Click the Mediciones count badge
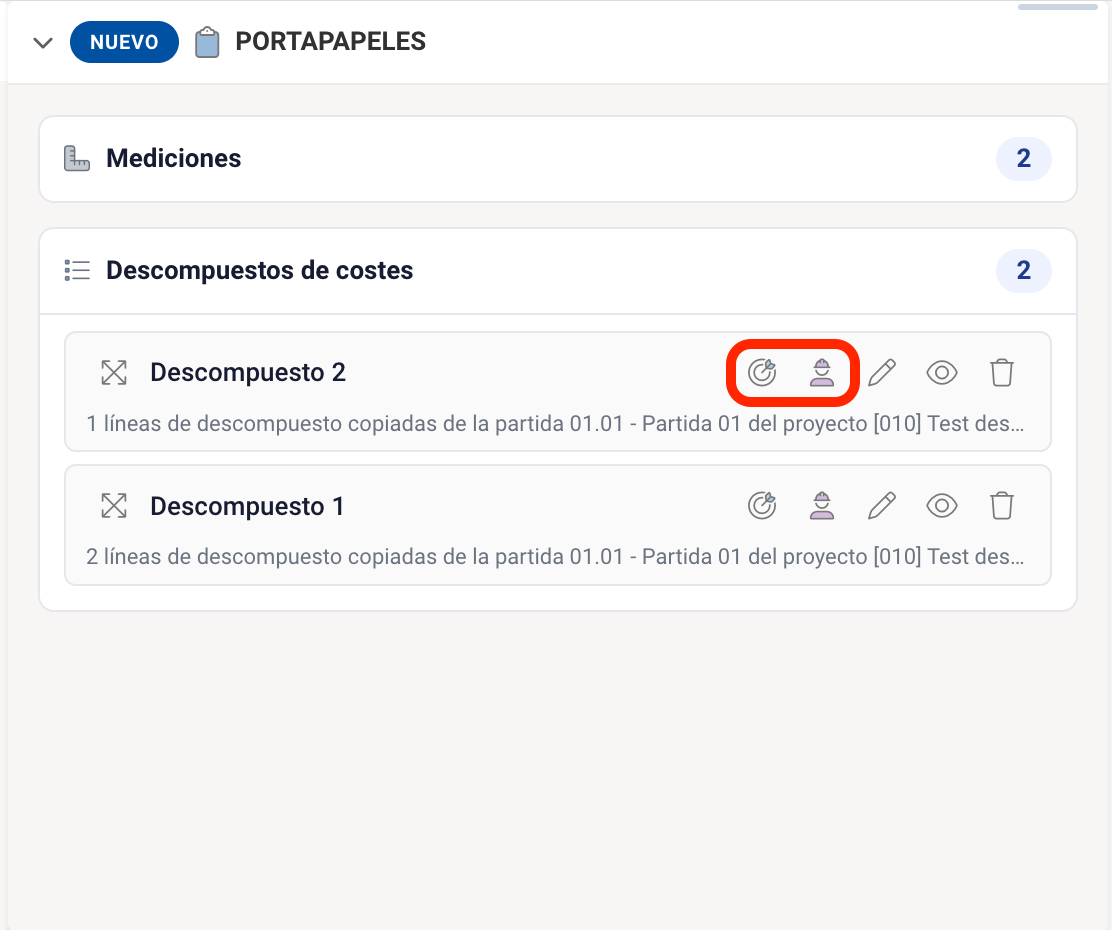 (x=1023, y=159)
